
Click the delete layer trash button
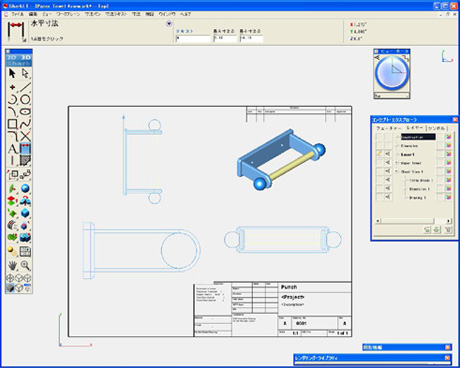448,230
